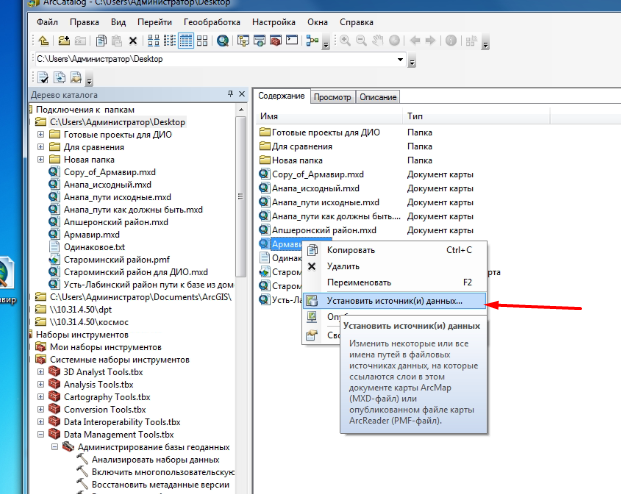
Task: Expand Cartography Tools.tbx toolbox
Action: [40, 397]
